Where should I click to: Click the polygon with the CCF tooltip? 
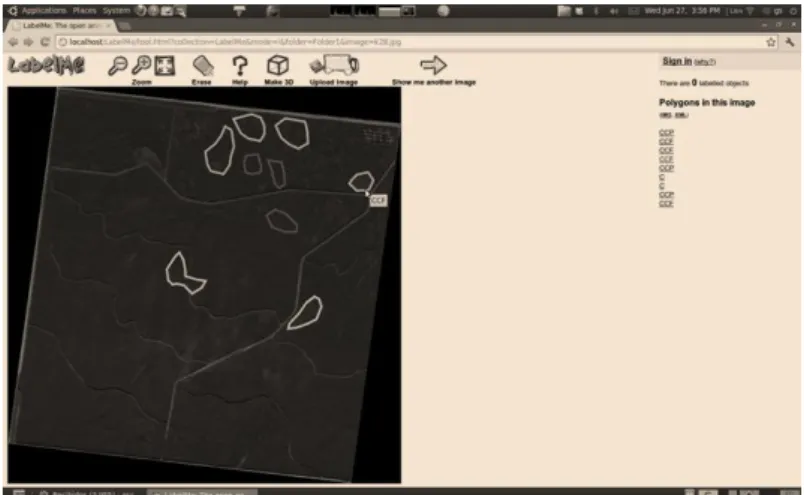pyautogui.click(x=362, y=181)
